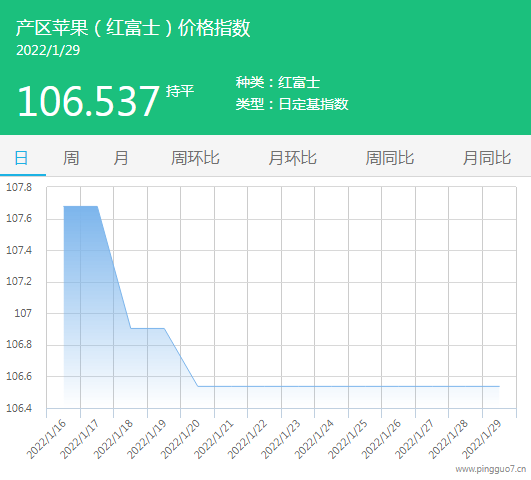
Task: Click the 2022/1/29 date under the title
Action: [x=48, y=50]
